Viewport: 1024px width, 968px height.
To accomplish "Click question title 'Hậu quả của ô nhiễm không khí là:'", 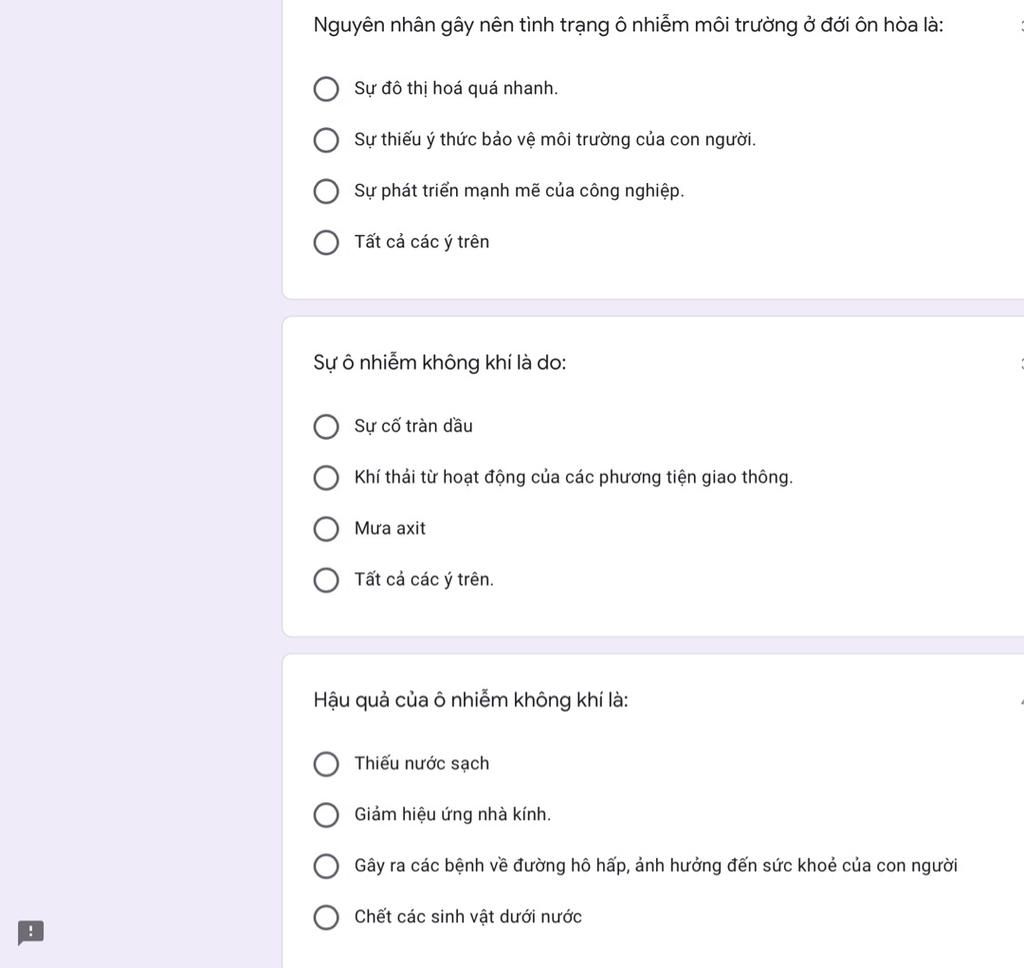I will pyautogui.click(x=470, y=700).
